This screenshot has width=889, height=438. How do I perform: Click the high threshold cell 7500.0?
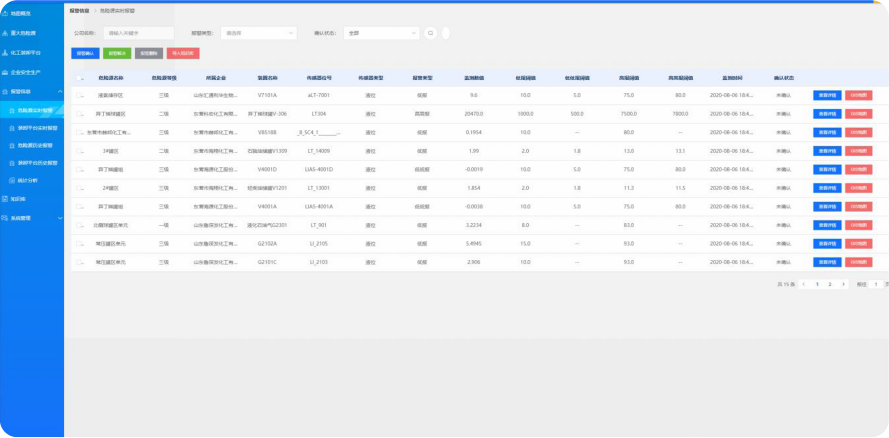click(x=628, y=114)
